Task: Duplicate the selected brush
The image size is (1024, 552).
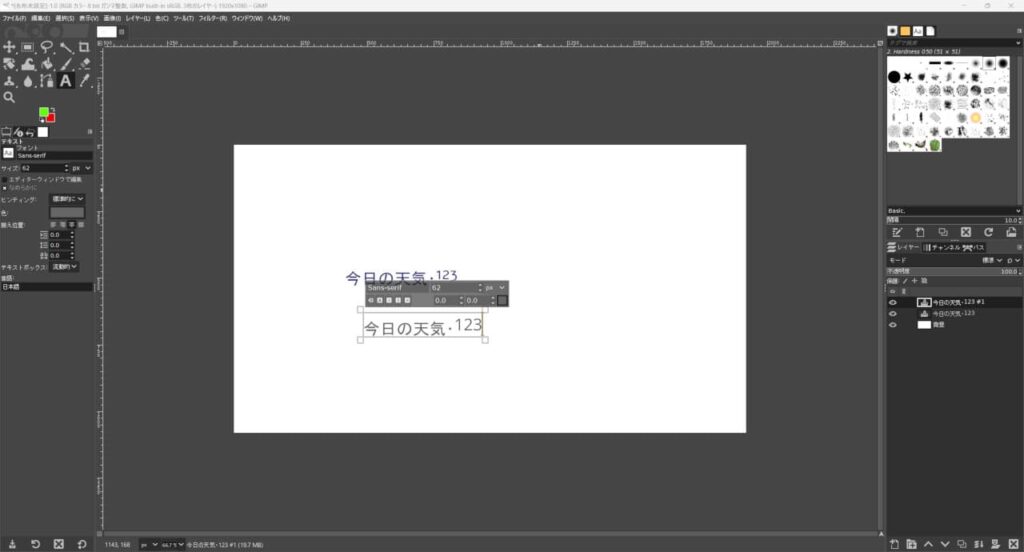Action: pos(942,233)
